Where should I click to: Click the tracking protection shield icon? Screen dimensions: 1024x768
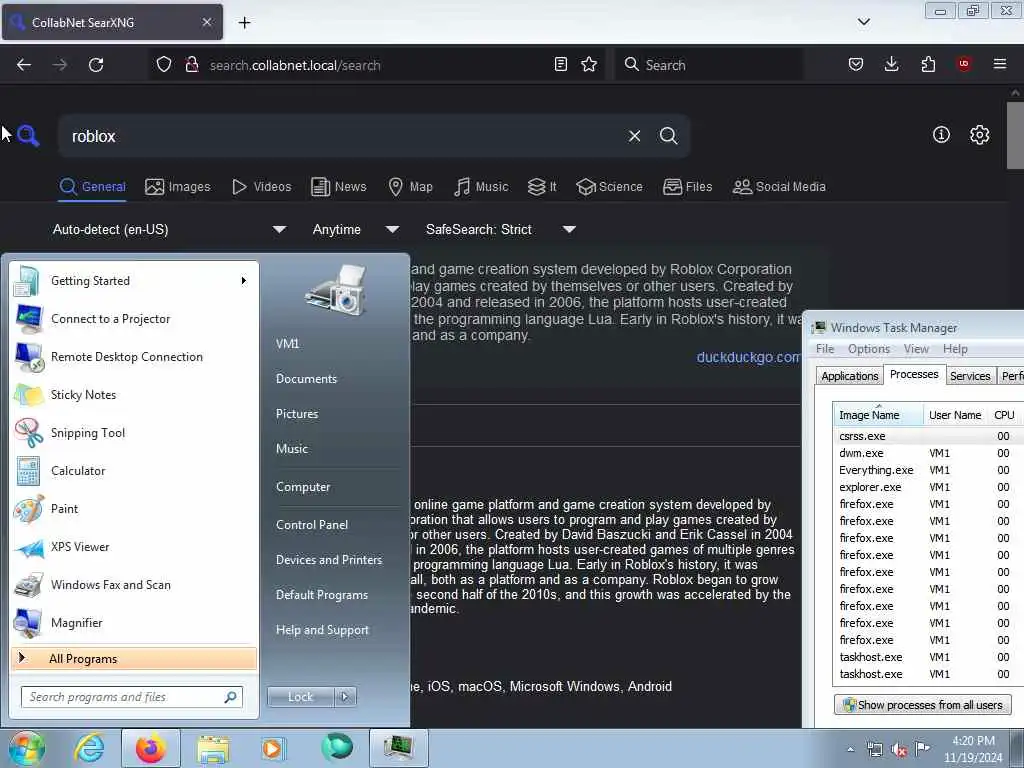[164, 65]
